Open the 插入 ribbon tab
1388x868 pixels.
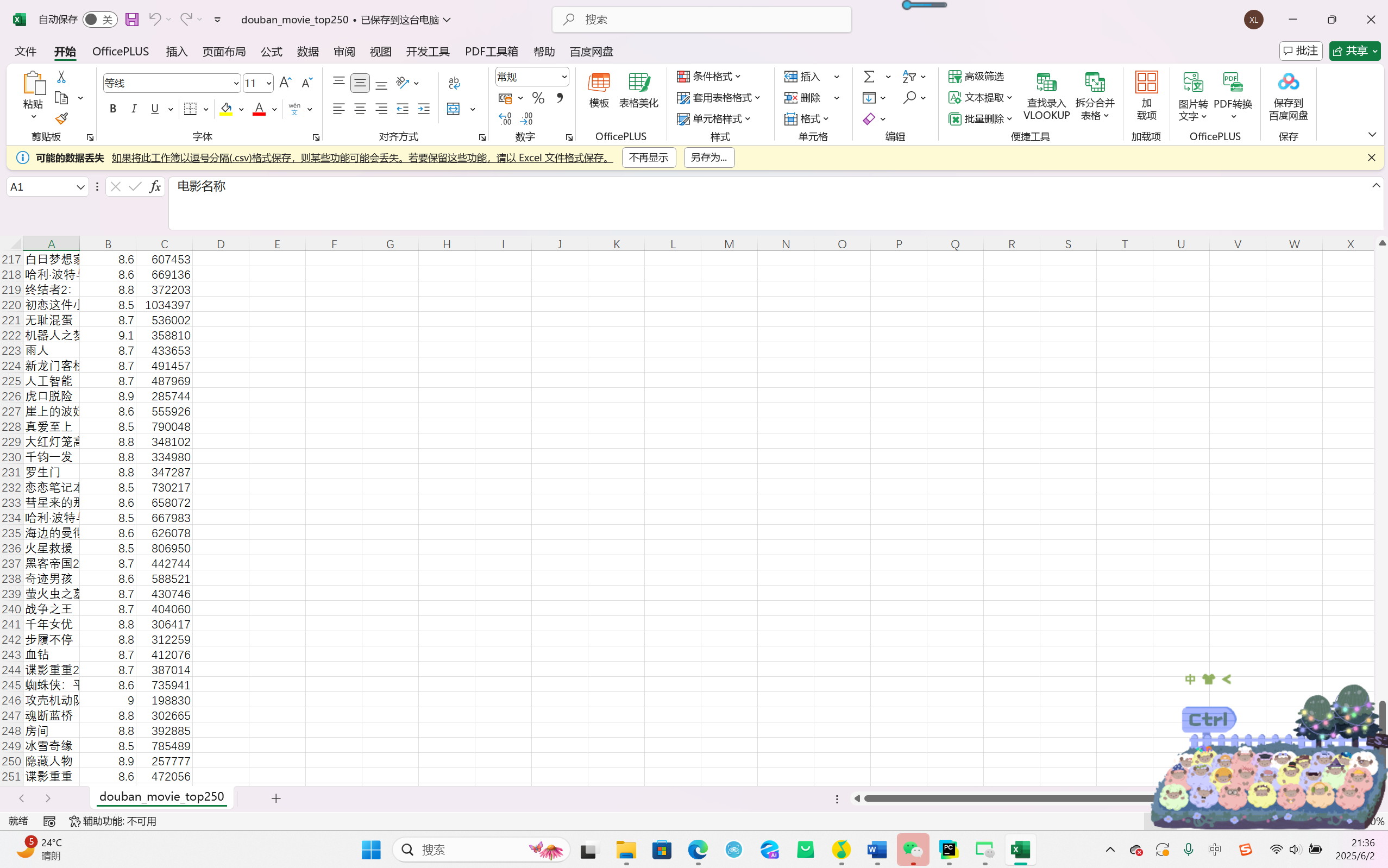click(x=177, y=52)
